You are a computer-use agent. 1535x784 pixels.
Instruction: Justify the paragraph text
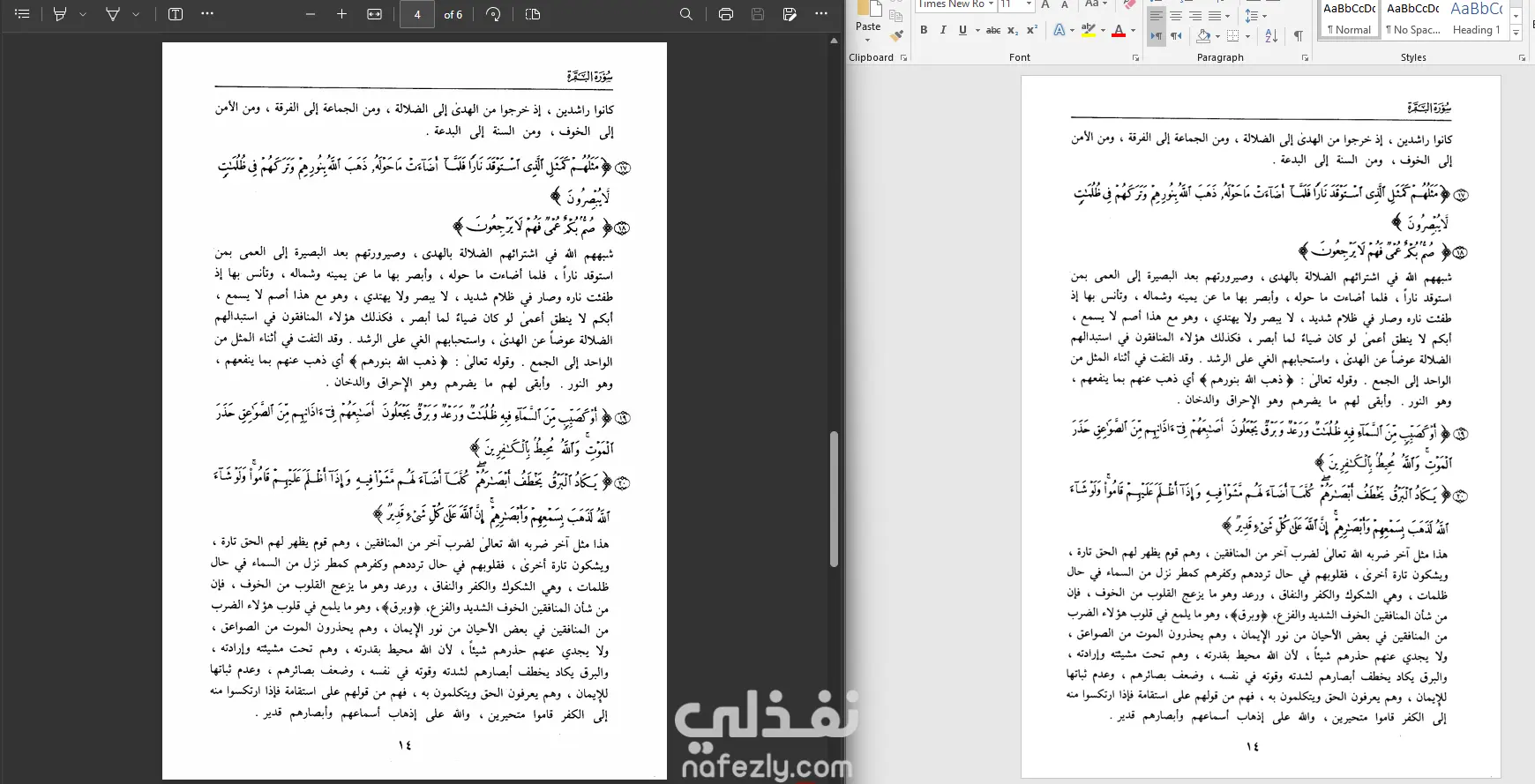(x=1215, y=16)
